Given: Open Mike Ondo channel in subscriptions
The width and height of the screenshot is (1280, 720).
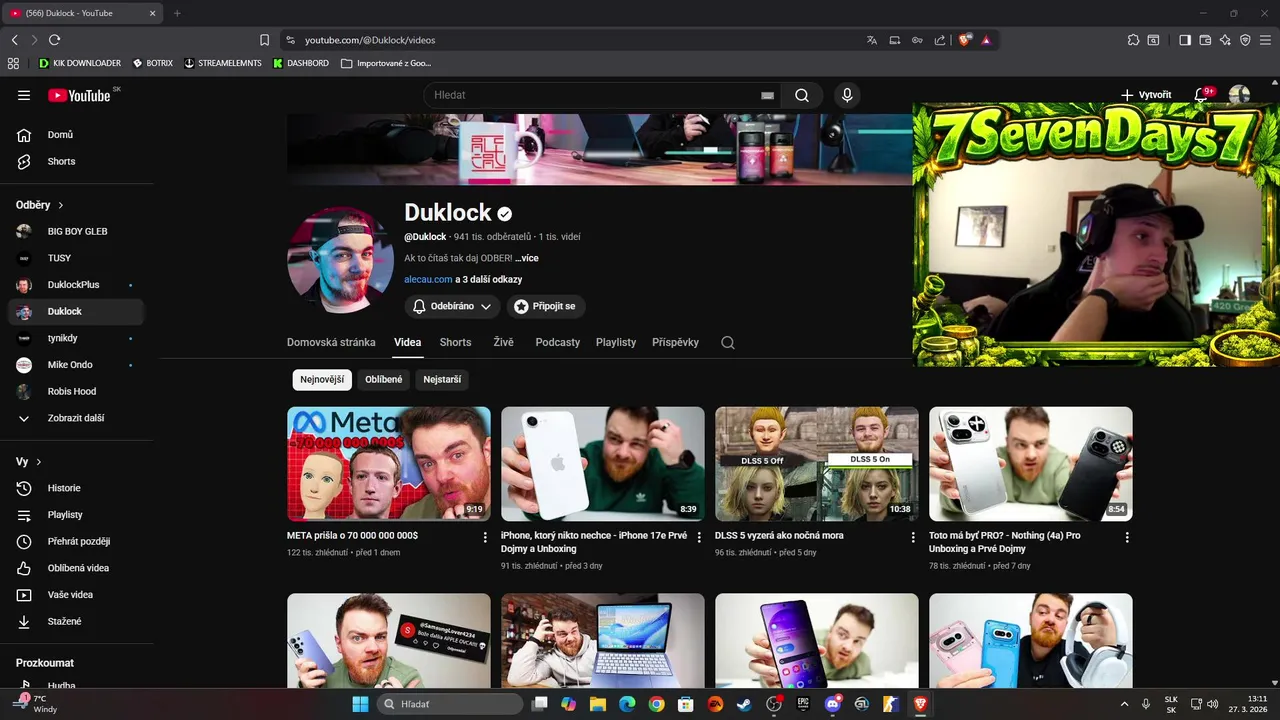Looking at the screenshot, I should pyautogui.click(x=77, y=365).
